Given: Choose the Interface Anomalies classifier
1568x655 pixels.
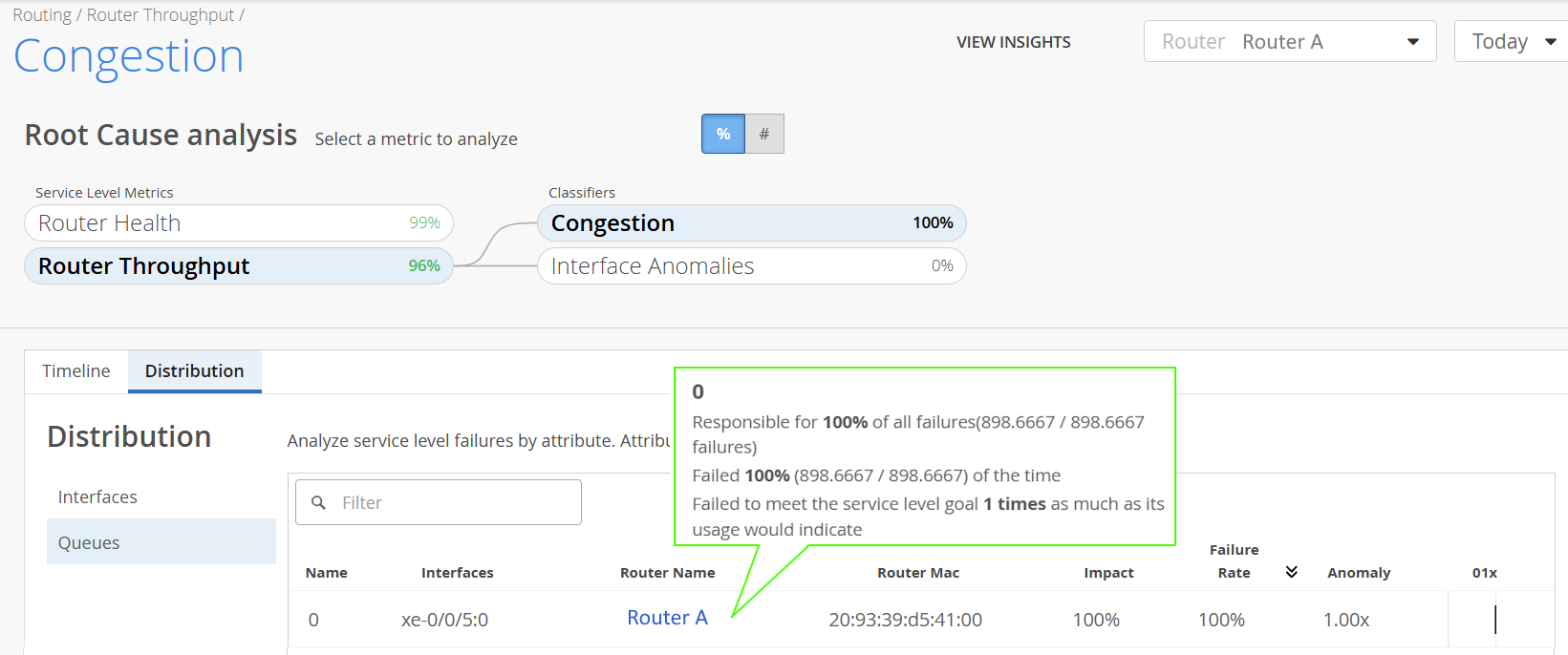Looking at the screenshot, I should 751,266.
